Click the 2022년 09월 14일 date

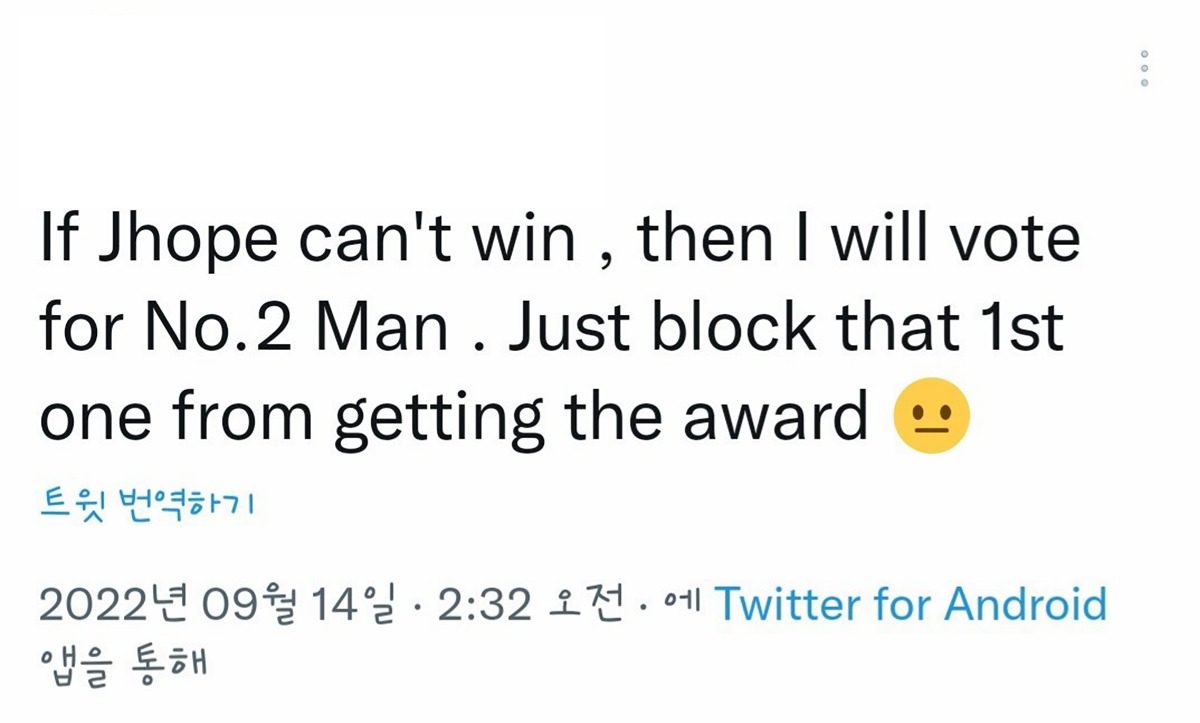click(216, 604)
